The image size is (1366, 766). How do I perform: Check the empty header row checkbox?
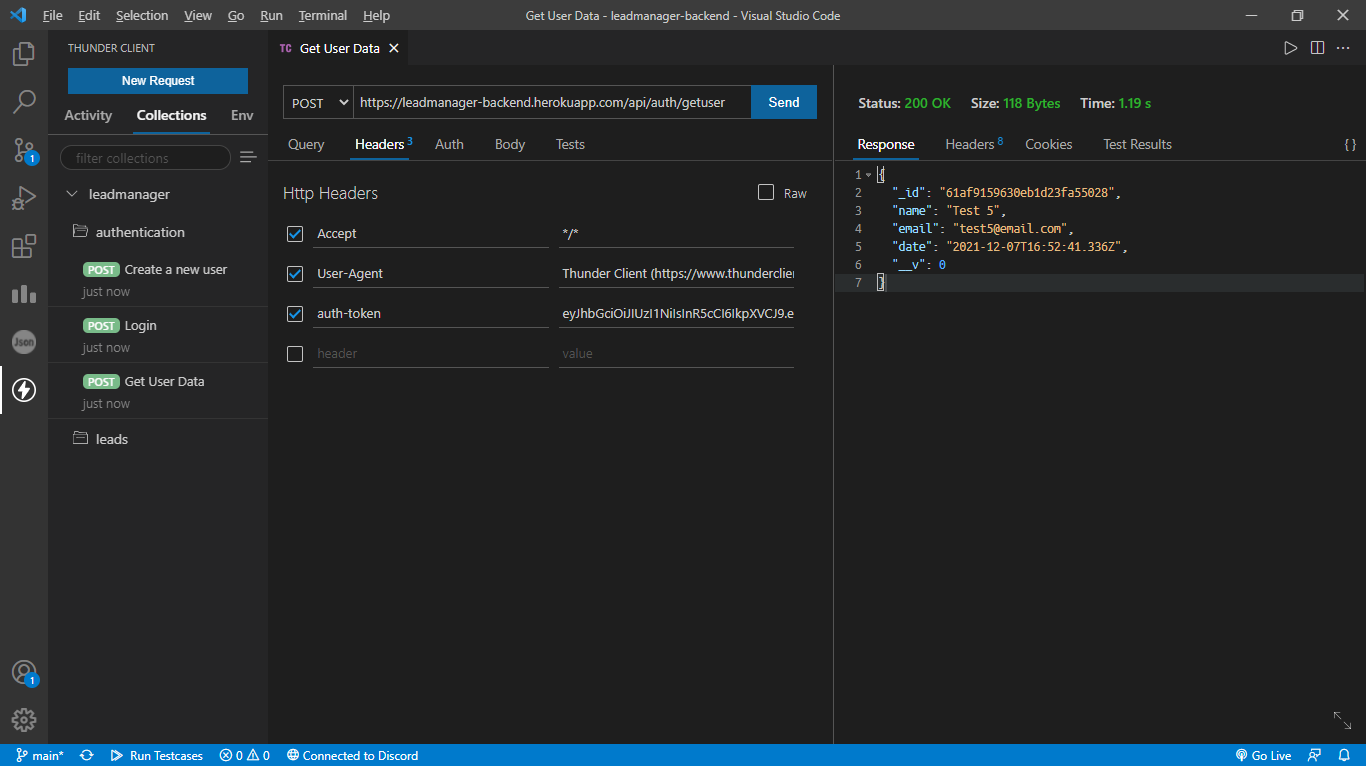[x=295, y=354]
